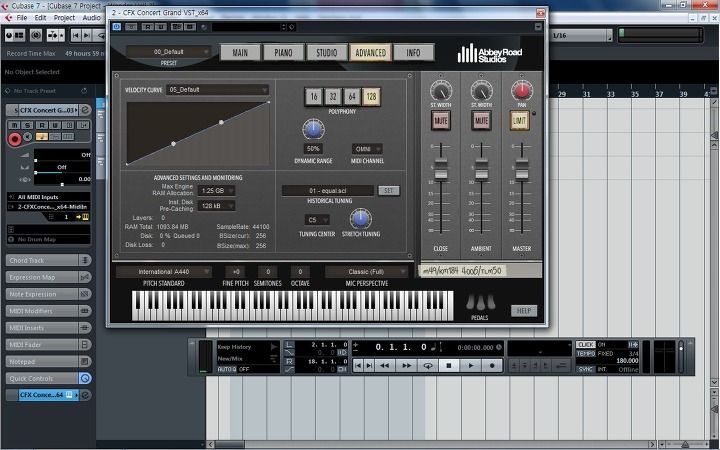This screenshot has height=450, width=720.
Task: Open the MIDI Channel OMNI dropdown
Action: click(x=367, y=149)
